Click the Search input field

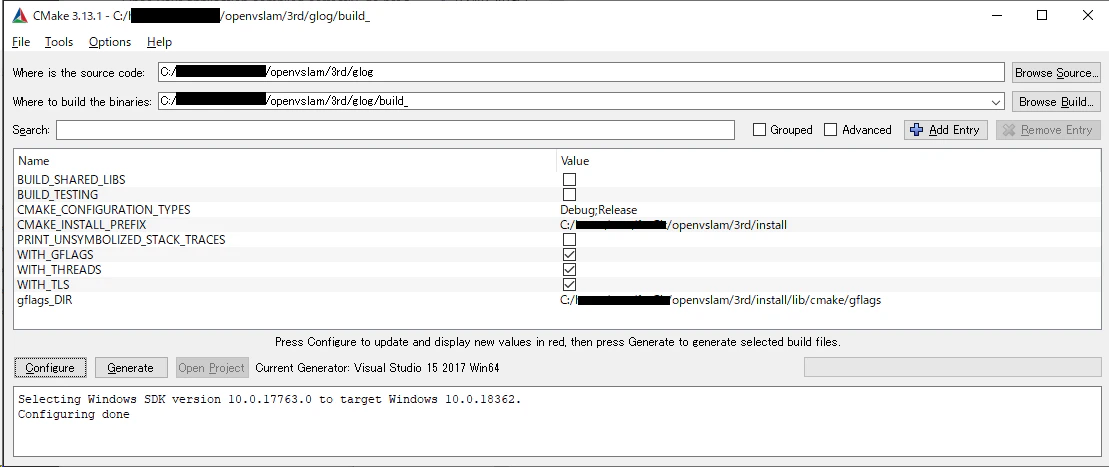point(395,130)
